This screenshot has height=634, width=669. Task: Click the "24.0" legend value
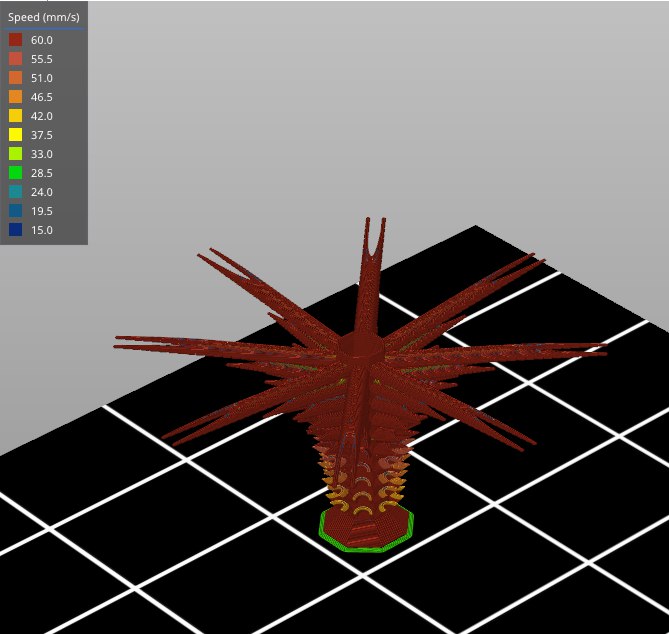(x=42, y=192)
